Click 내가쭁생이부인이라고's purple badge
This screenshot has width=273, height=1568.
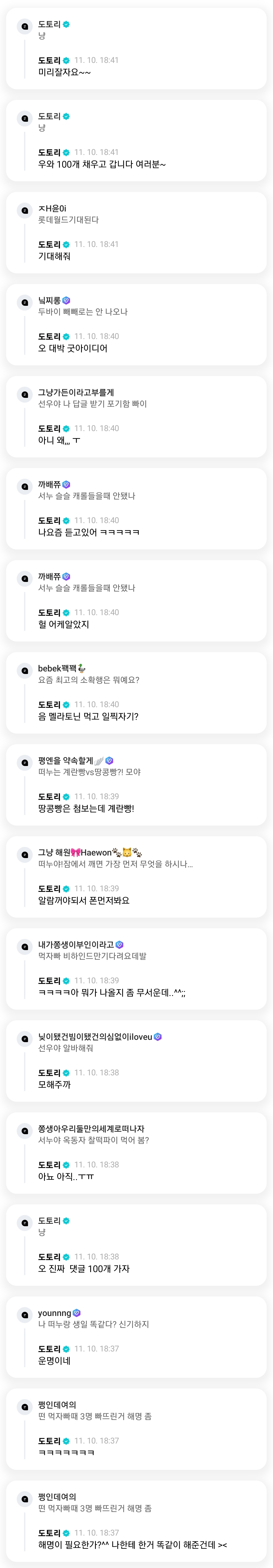tap(119, 945)
